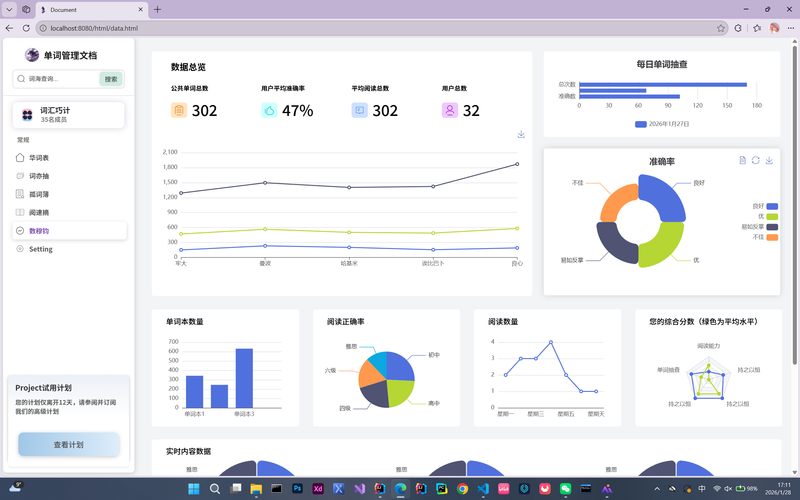
Task: Click the 优 green color swatch in legend
Action: click(771, 217)
